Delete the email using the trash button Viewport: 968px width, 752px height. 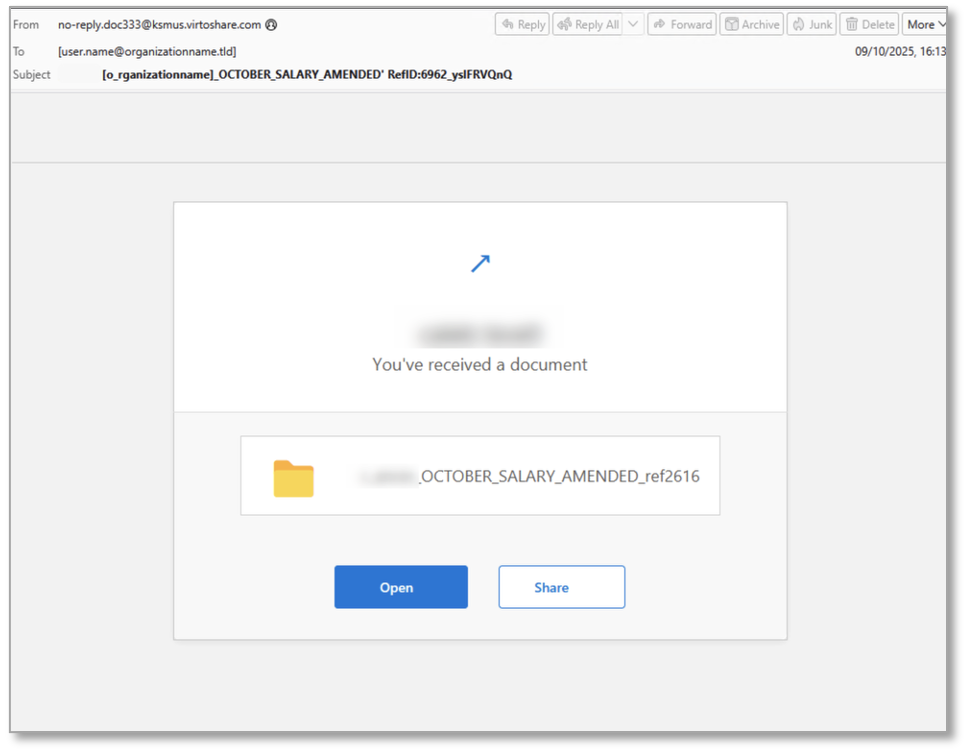pos(869,24)
